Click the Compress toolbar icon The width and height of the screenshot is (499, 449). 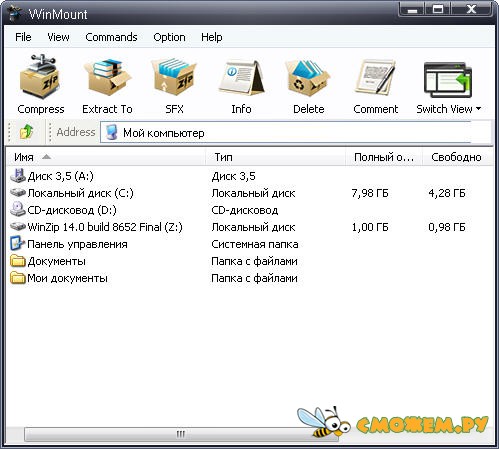click(x=40, y=77)
